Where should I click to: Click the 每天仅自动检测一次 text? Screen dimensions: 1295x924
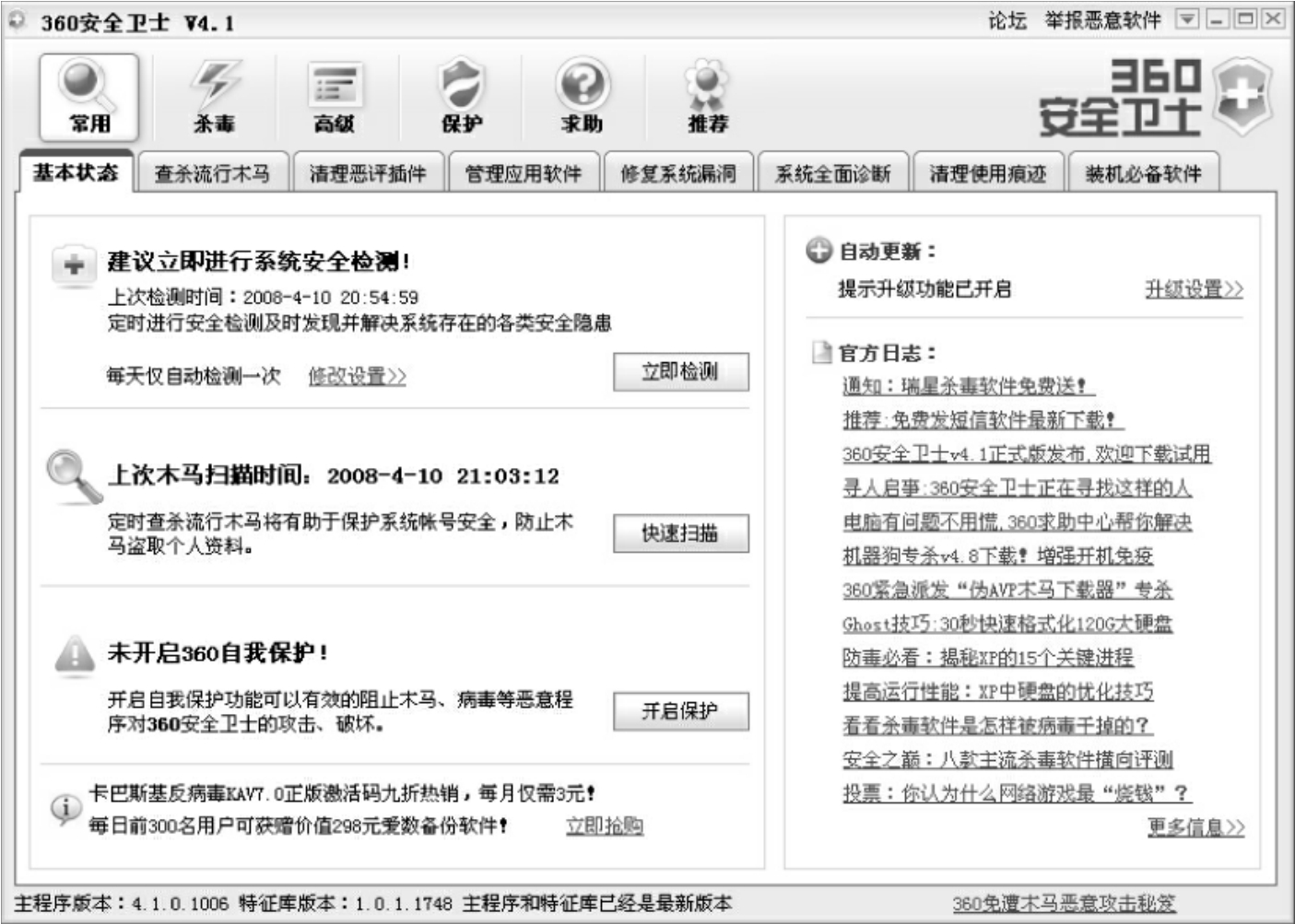(x=194, y=376)
